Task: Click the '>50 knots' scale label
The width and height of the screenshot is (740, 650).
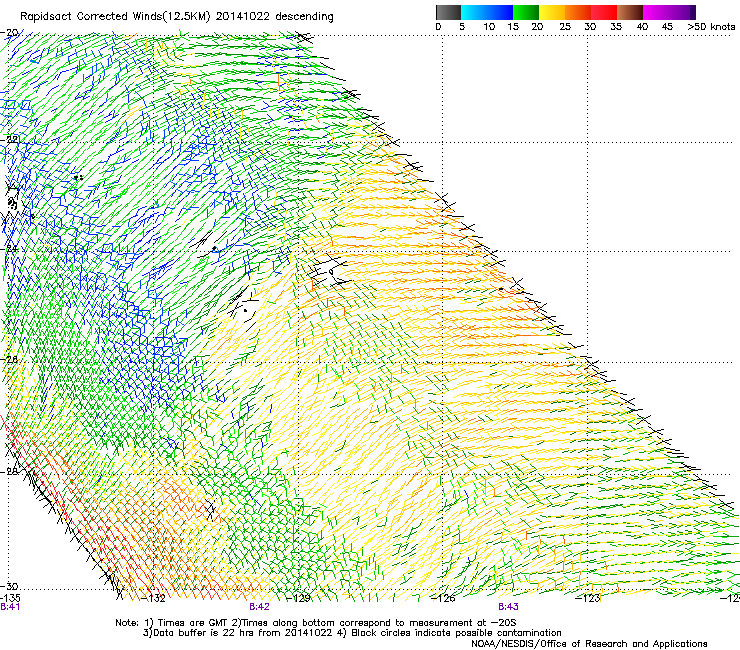Action: coord(711,27)
